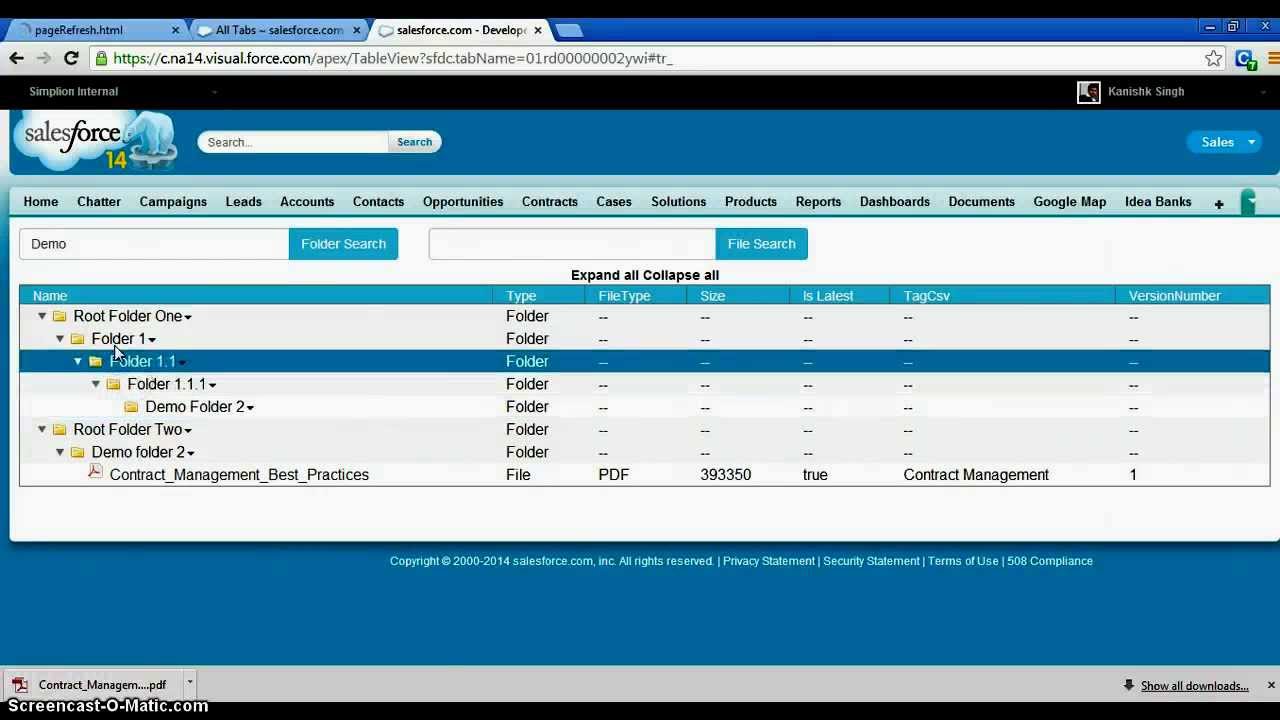Bookmark page with the star icon
Screen dimensions: 1280x720
[x=1213, y=58]
